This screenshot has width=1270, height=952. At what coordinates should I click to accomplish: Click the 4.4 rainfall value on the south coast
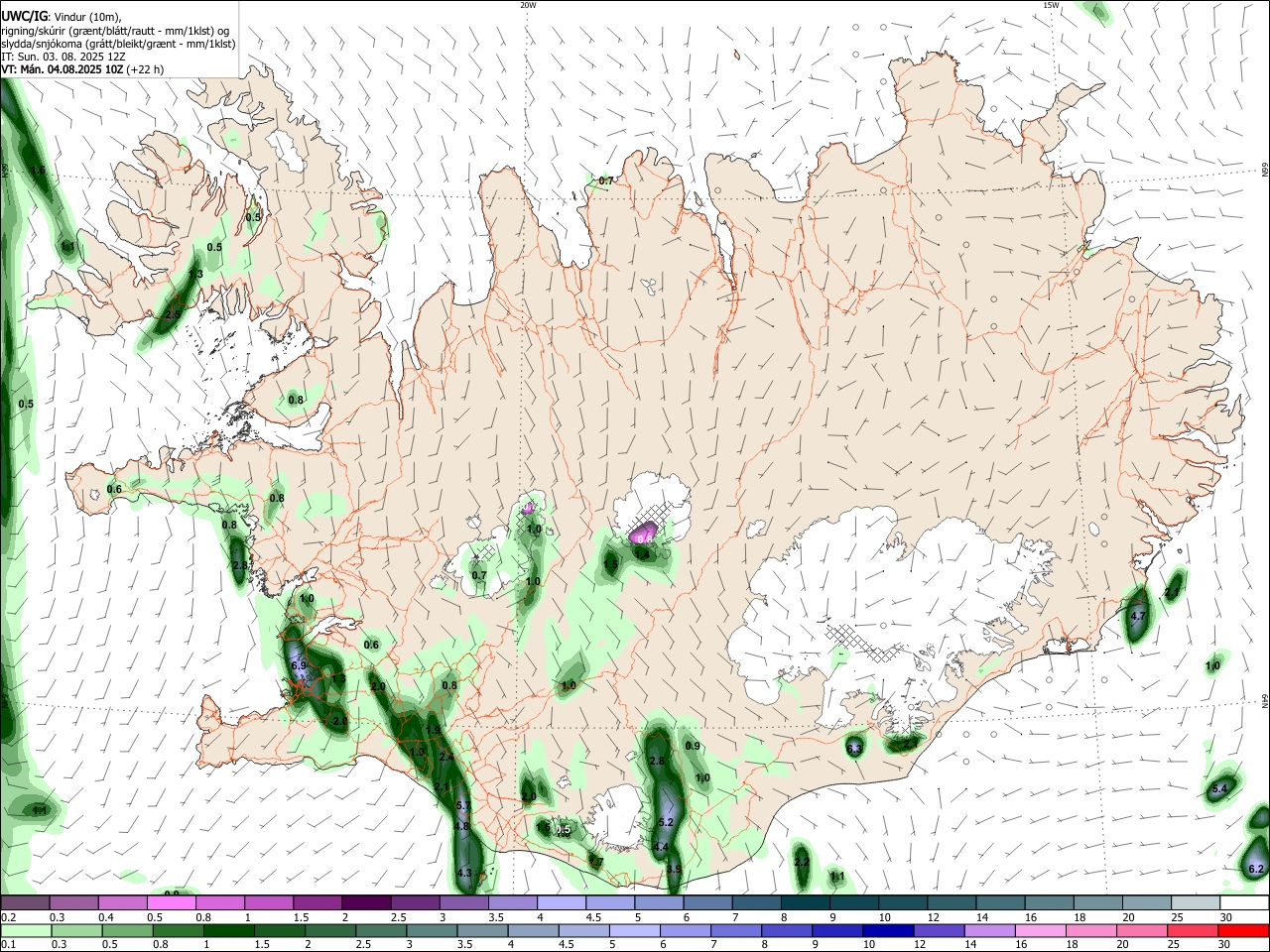click(x=661, y=847)
